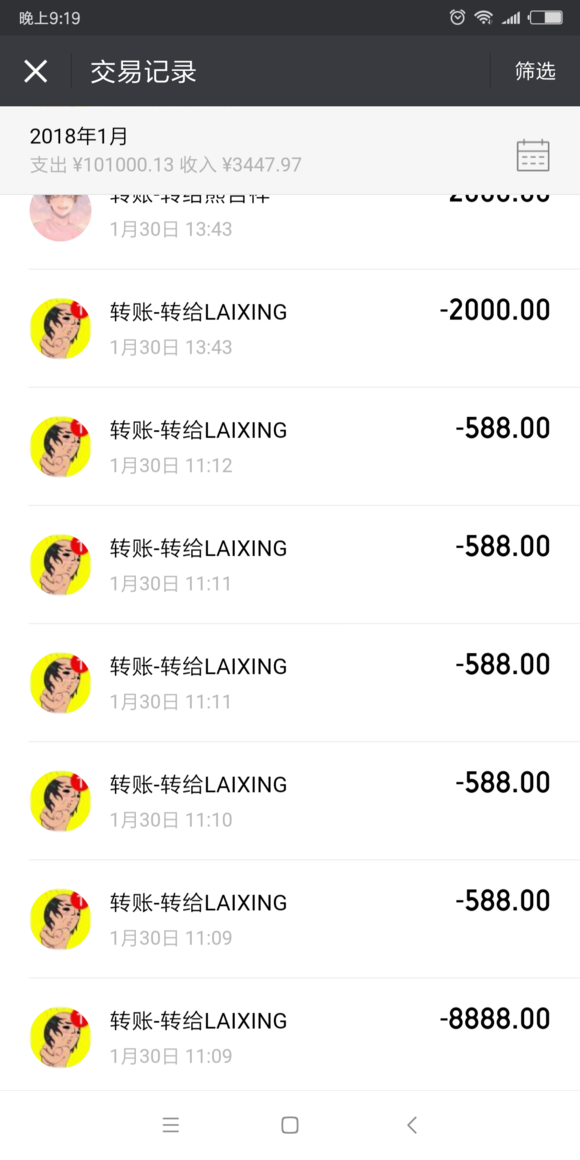Tap the pink avatar of the top transfer

coord(61,213)
